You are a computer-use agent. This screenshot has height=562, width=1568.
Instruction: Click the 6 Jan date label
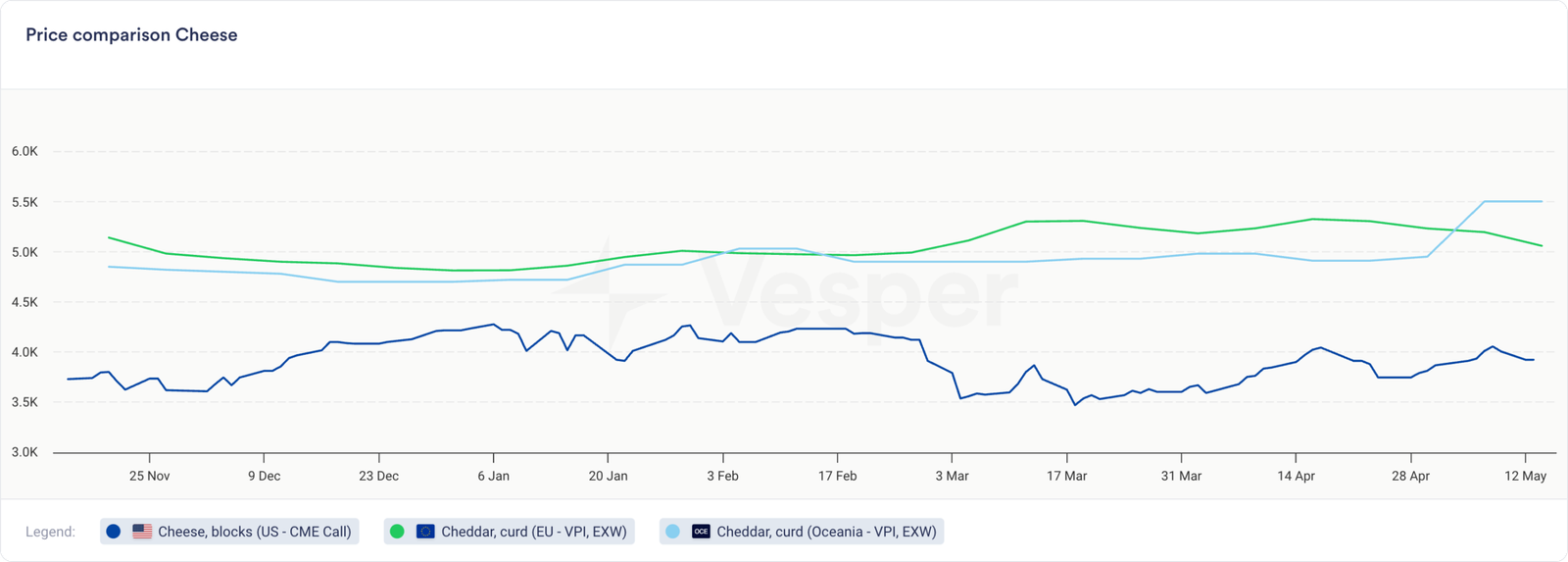click(493, 476)
